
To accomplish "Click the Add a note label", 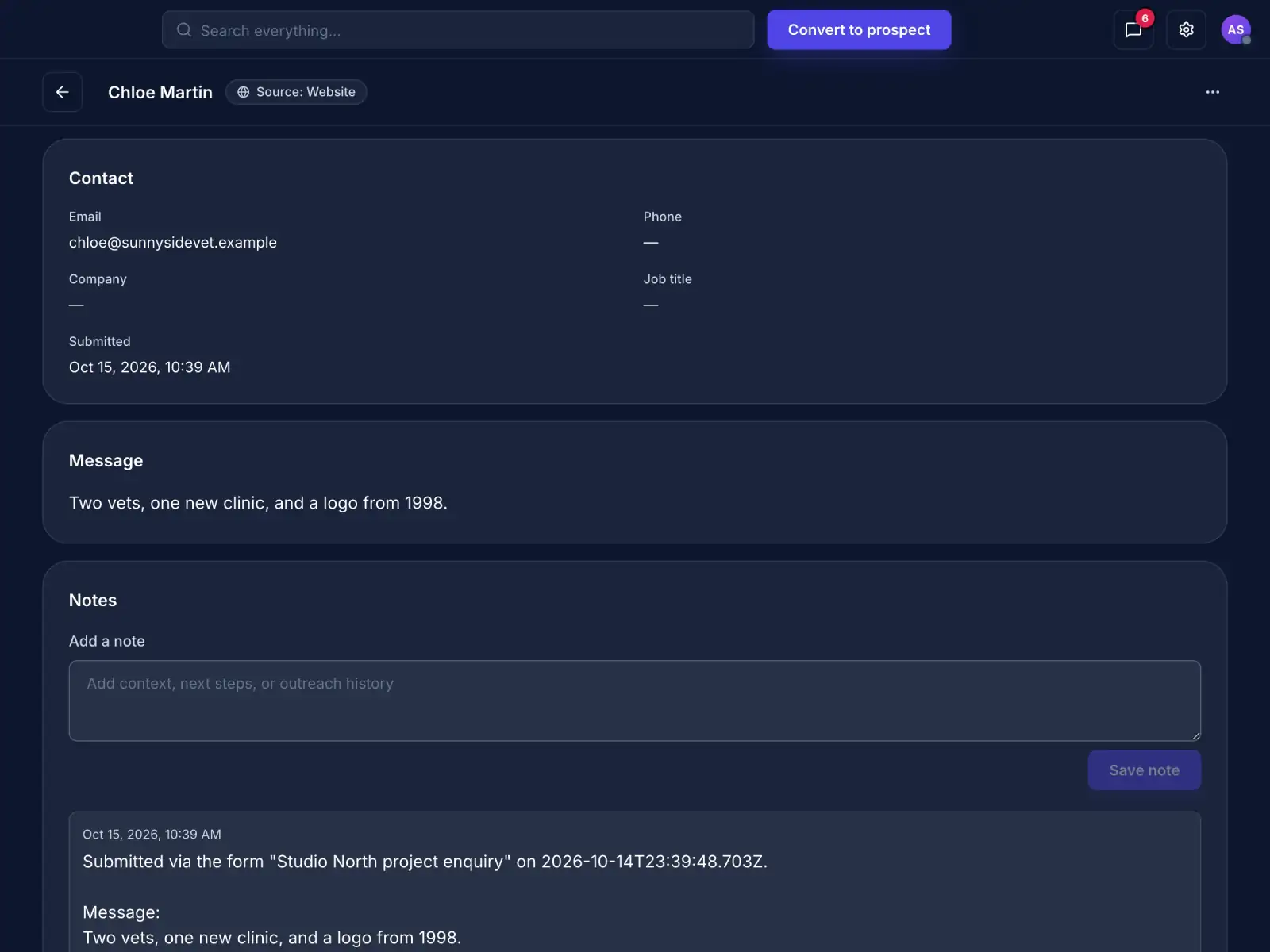I will click(107, 641).
